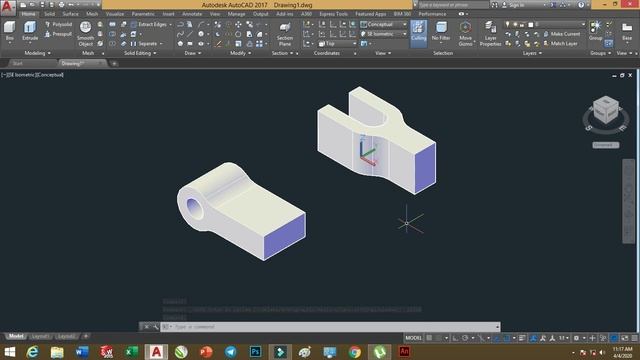This screenshot has height=360, width=640.
Task: Open the Top UCS dropdown in Coordinates
Action: pyautogui.click(x=337, y=44)
